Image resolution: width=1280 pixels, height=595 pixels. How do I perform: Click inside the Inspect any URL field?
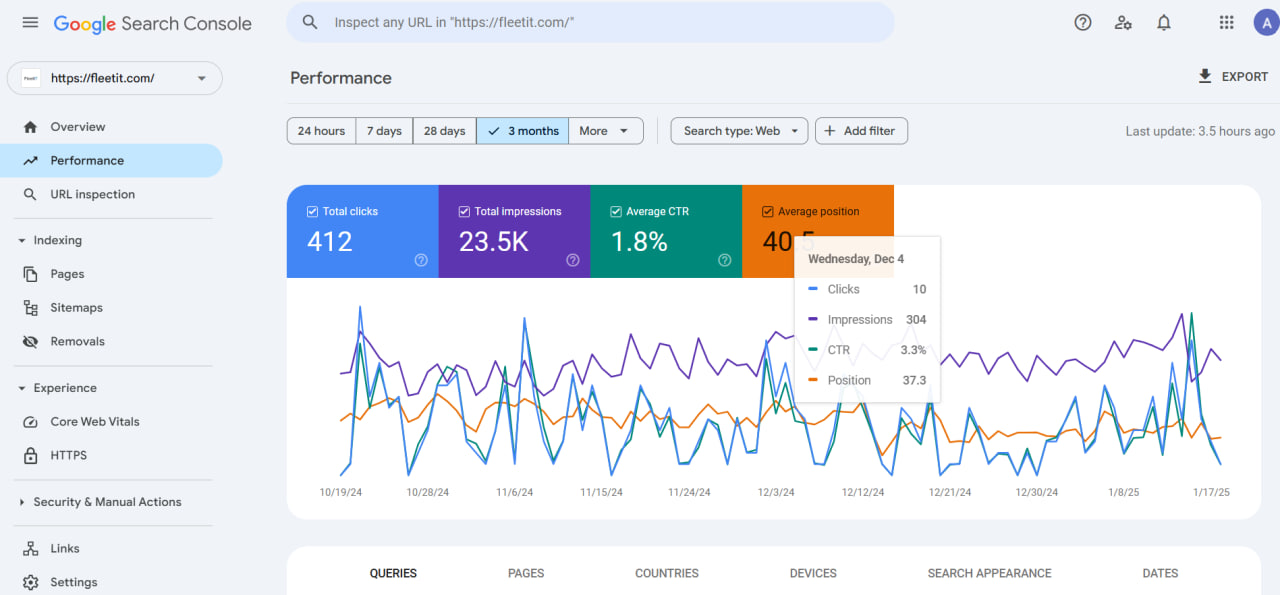point(590,22)
